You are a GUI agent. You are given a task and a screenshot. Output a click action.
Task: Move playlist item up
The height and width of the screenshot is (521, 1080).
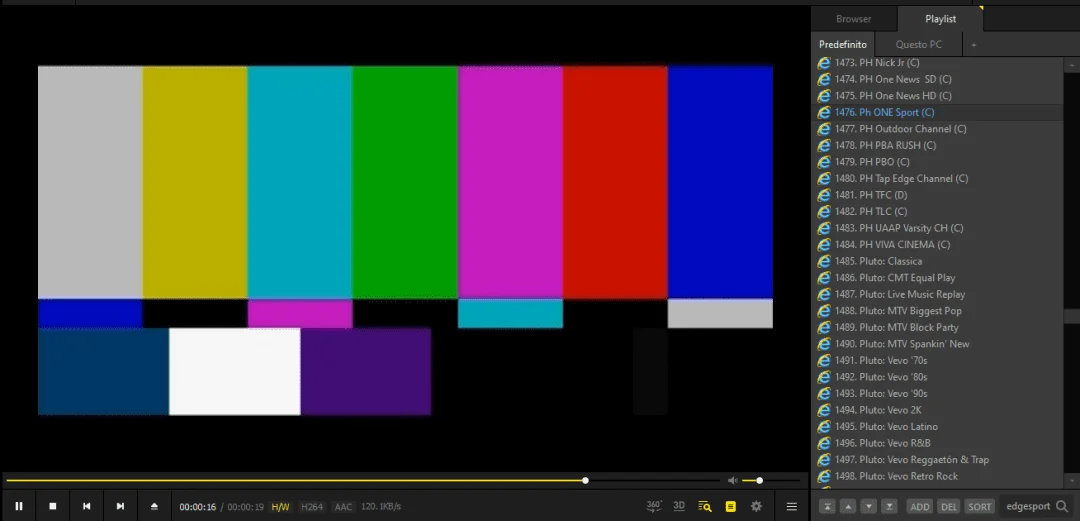pos(848,507)
